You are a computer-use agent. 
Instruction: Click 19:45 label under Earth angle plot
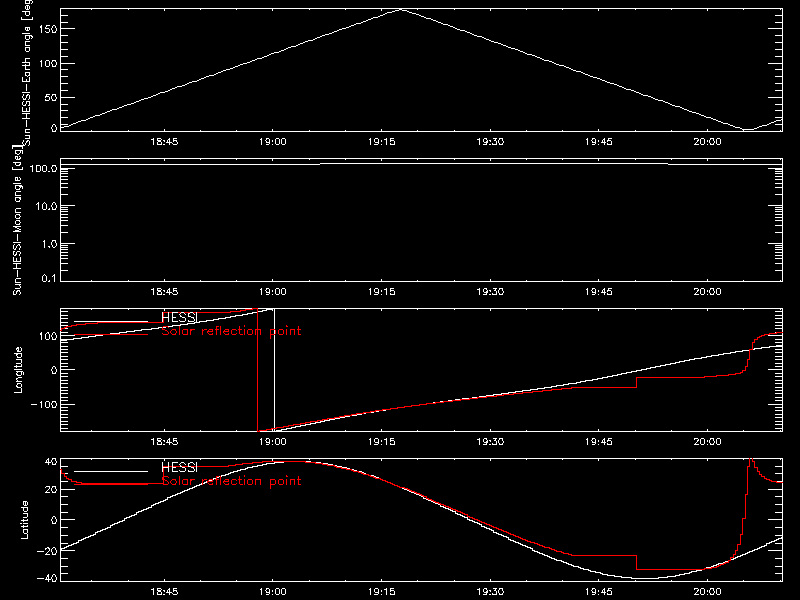(598, 141)
